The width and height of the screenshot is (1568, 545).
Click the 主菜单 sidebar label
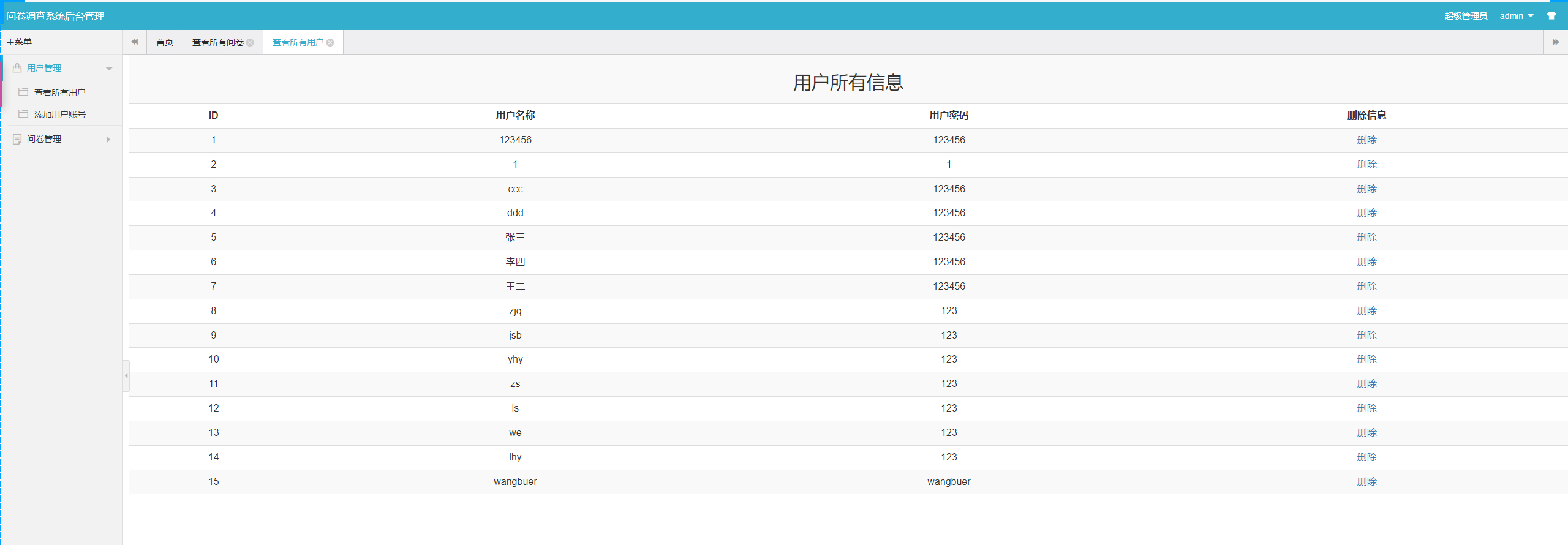19,42
